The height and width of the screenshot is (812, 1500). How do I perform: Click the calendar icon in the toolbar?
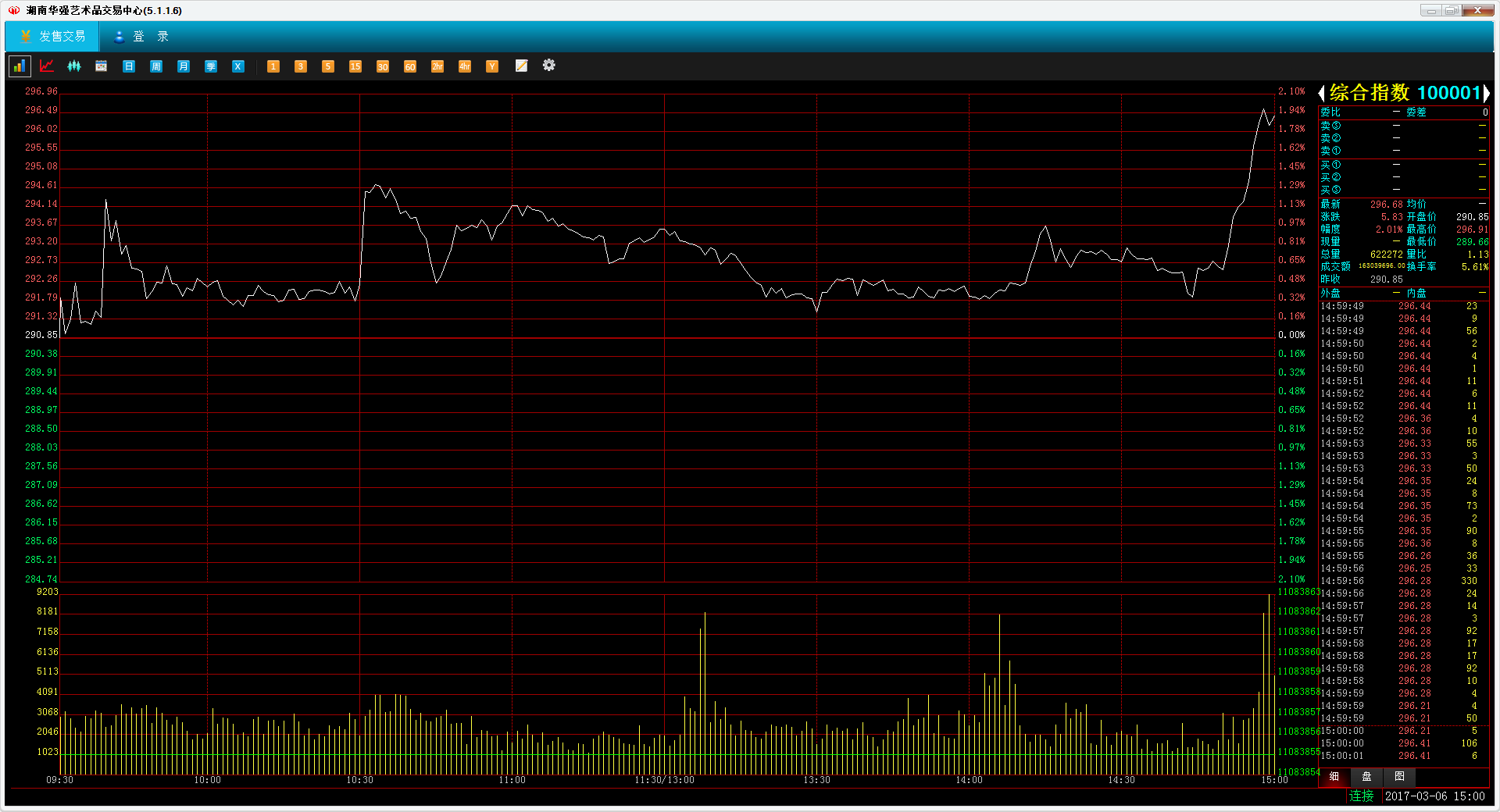(102, 66)
